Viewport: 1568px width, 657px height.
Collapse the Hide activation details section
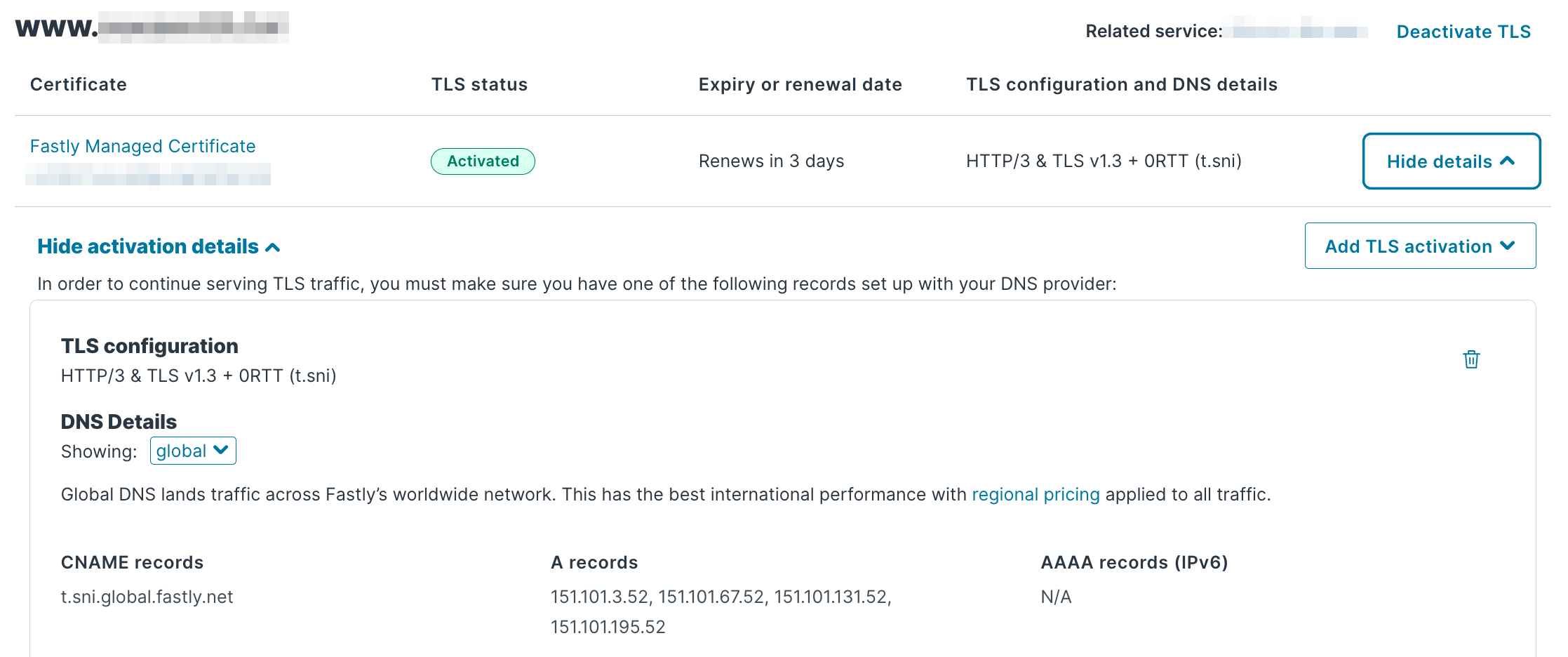point(159,247)
